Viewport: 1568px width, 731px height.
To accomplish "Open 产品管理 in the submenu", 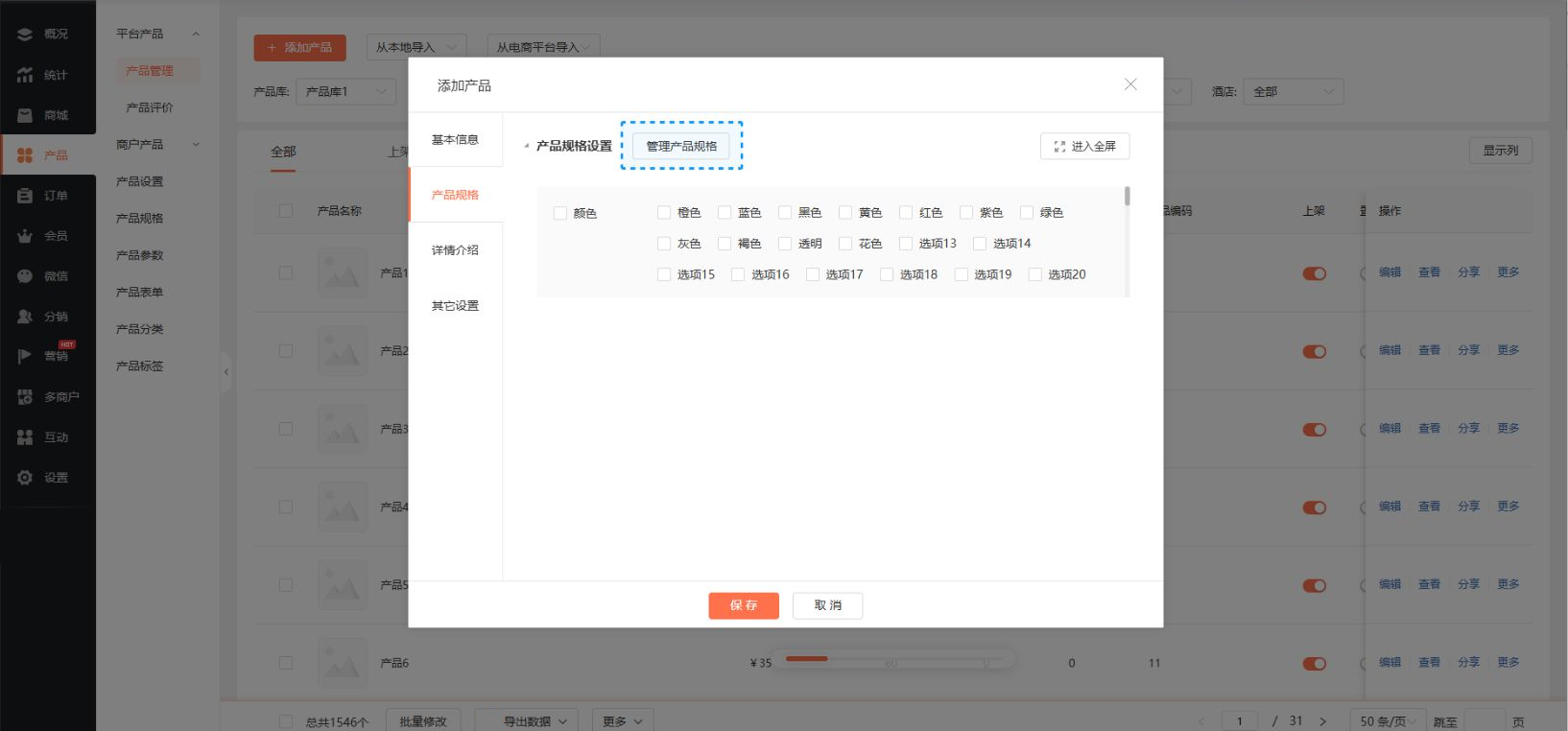I will click(150, 71).
